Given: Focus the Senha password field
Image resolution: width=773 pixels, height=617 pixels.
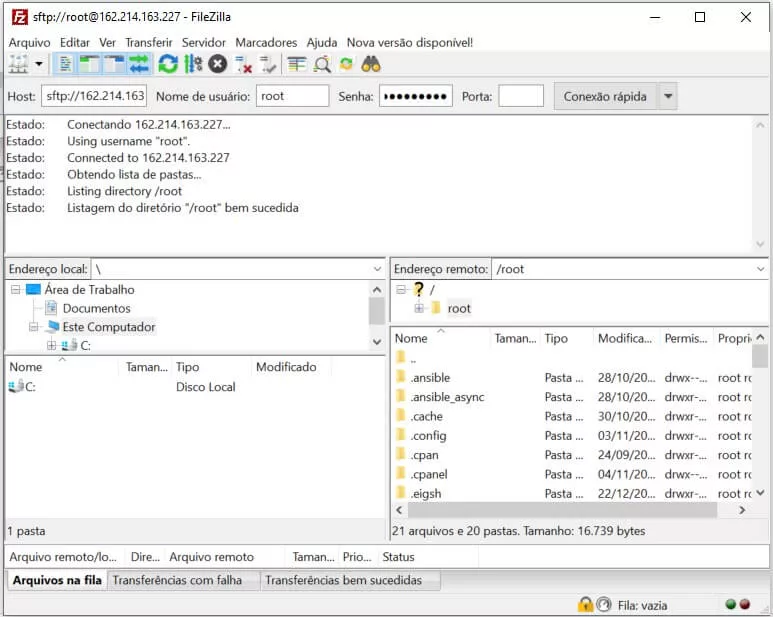Looking at the screenshot, I should pyautogui.click(x=416, y=96).
